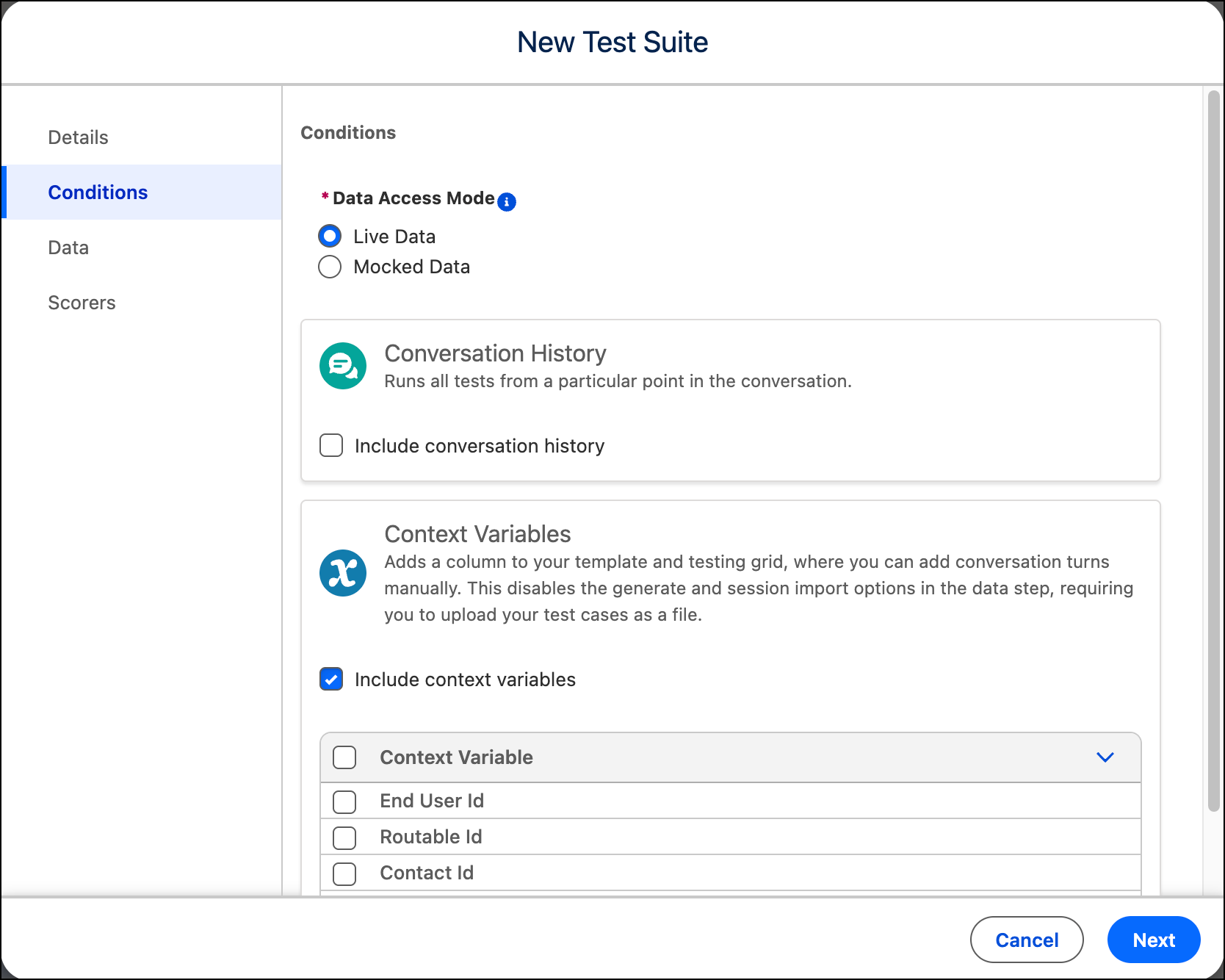Open the Conditions step
Image resolution: width=1225 pixels, height=980 pixels.
pyautogui.click(x=142, y=192)
